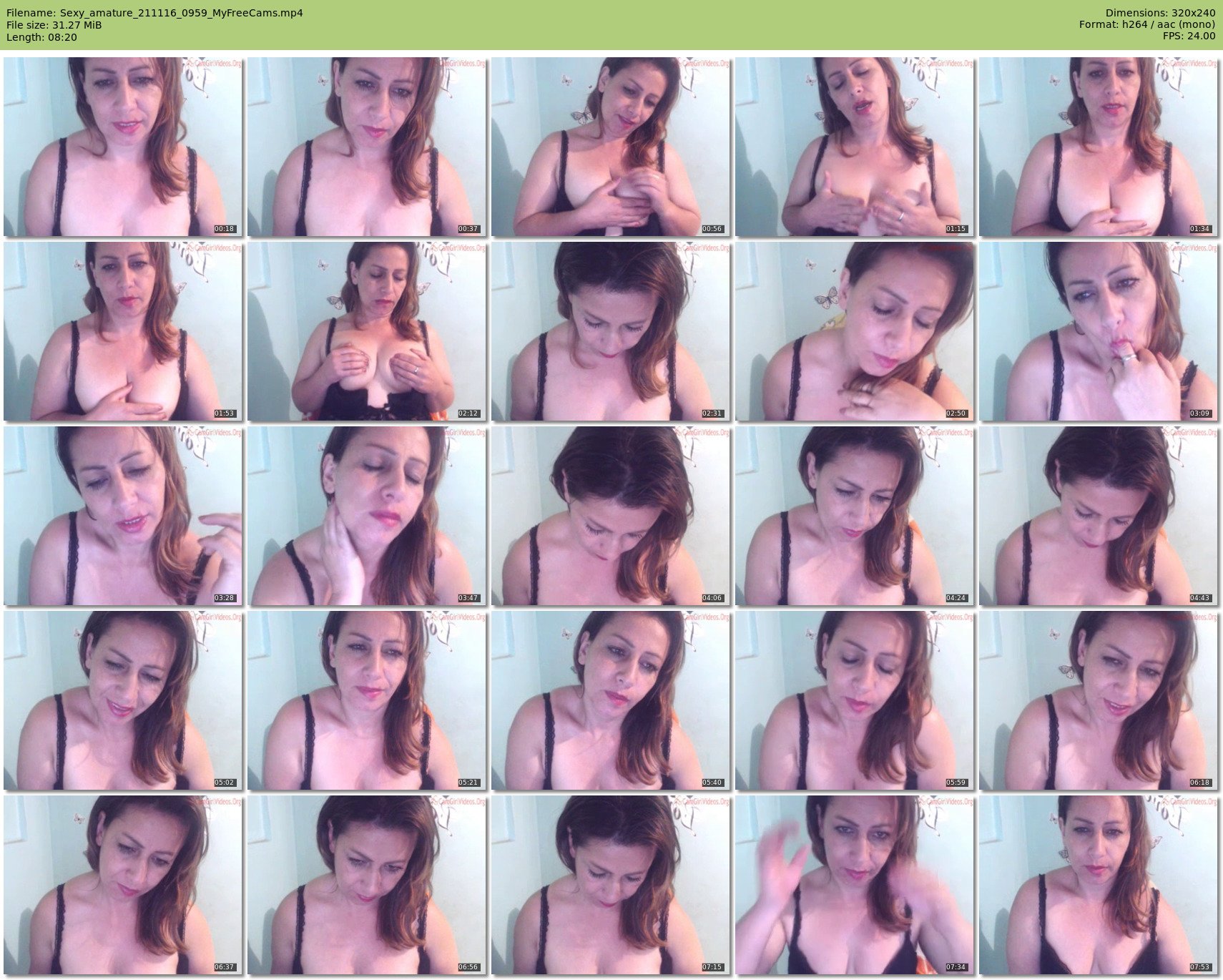The height and width of the screenshot is (980, 1223).
Task: Open the frame thumbnail timestamped 05:40
Action: (611, 700)
